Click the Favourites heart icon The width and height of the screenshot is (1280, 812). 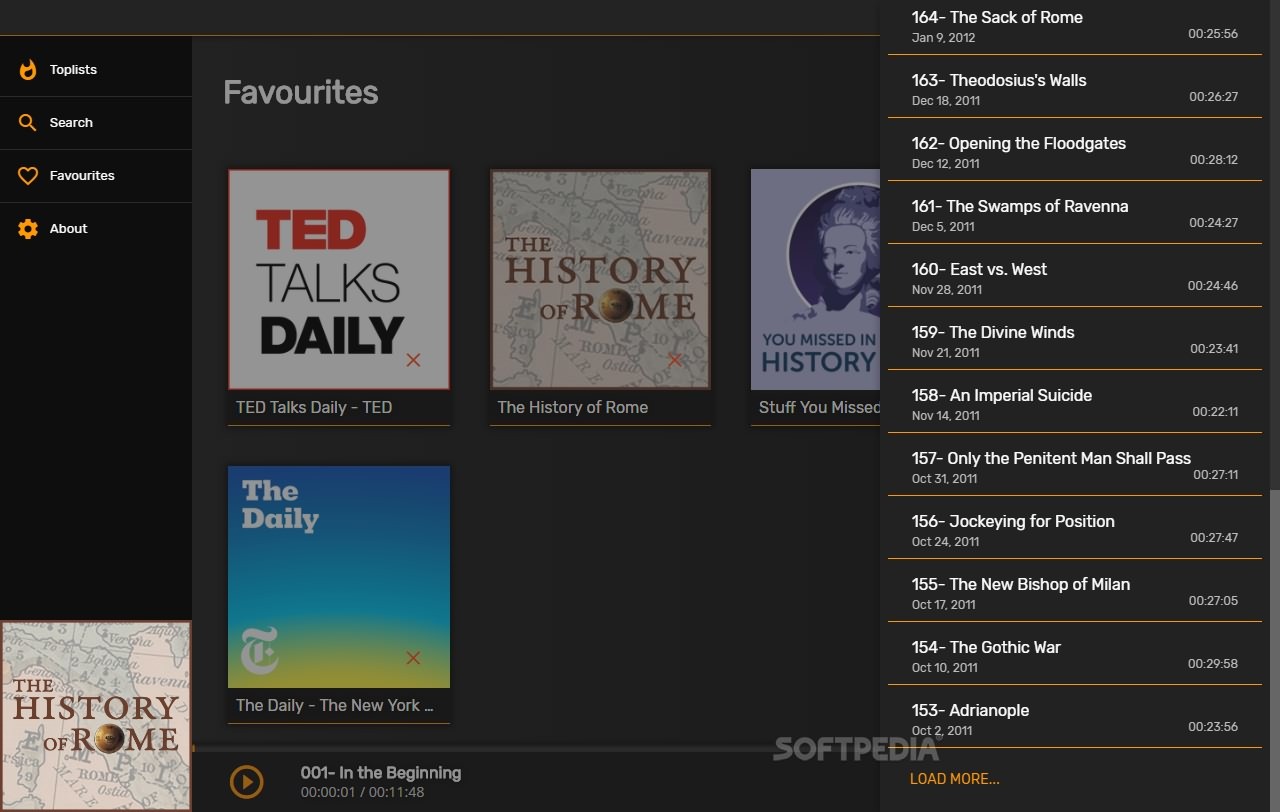[28, 176]
